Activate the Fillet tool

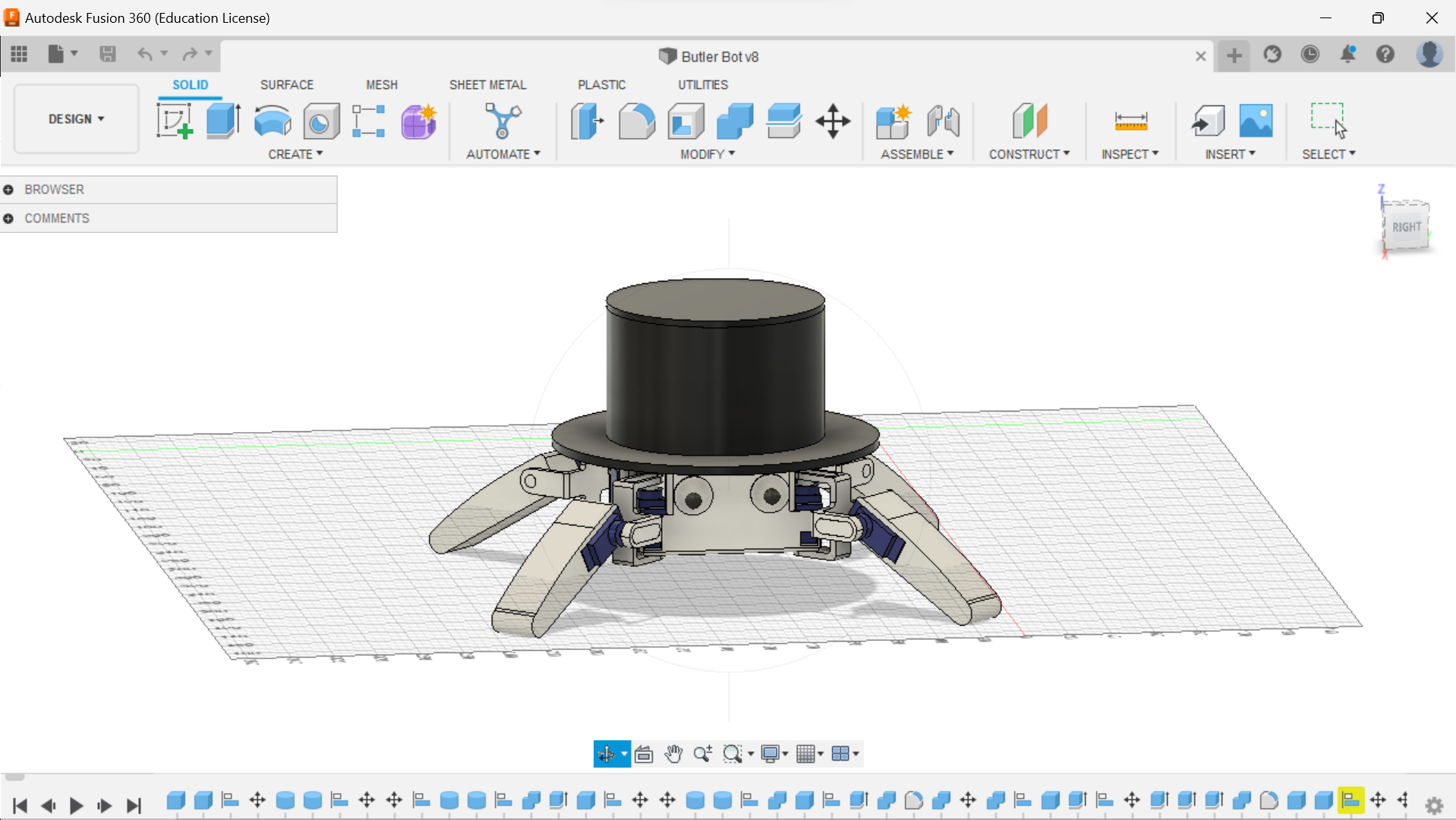(x=636, y=121)
